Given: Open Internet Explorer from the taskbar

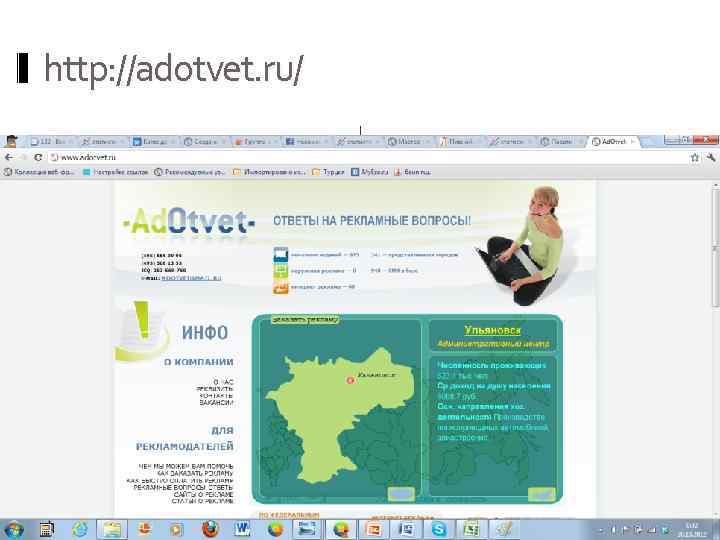Looking at the screenshot, I should 79,530.
